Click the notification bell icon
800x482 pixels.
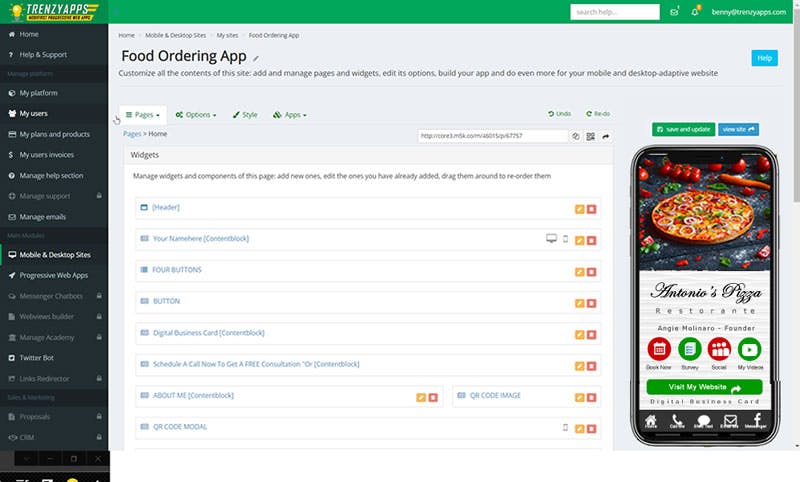tap(695, 12)
